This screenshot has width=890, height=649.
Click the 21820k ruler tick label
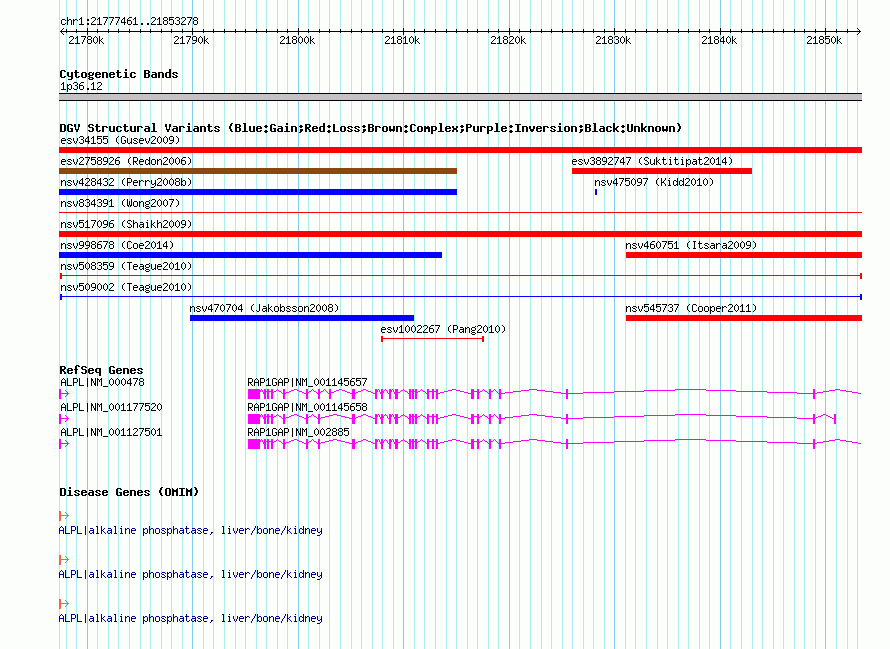coord(508,40)
